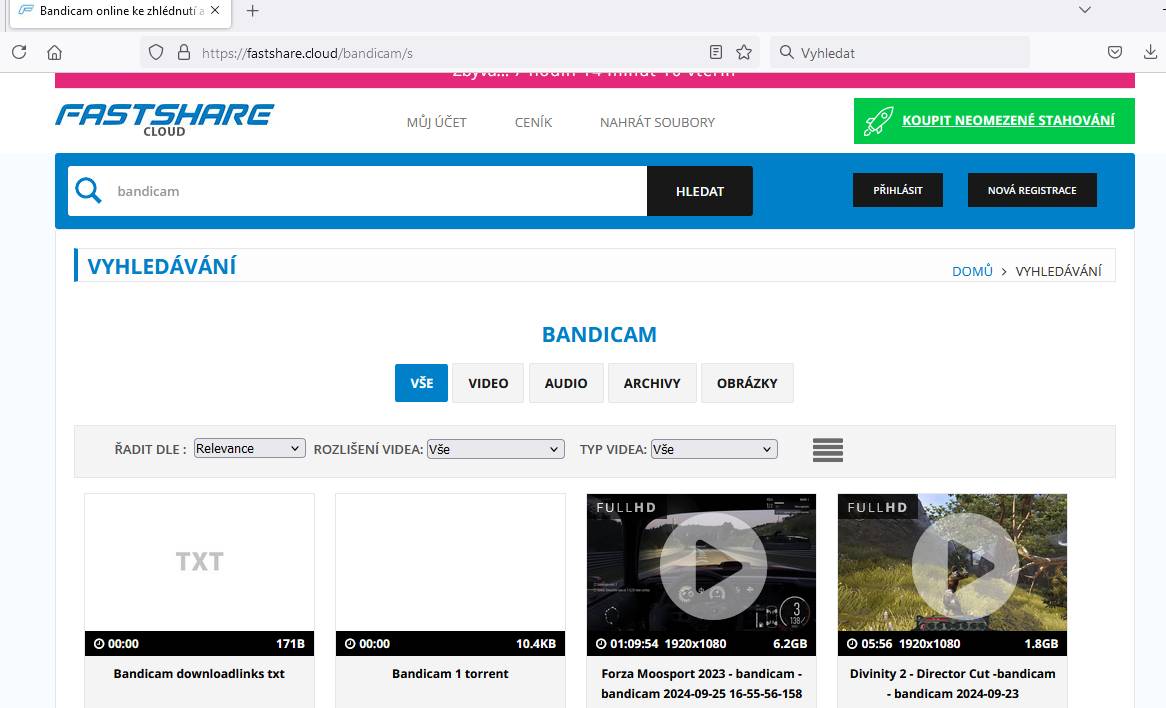Click the BANDICAM results heading

point(599,335)
